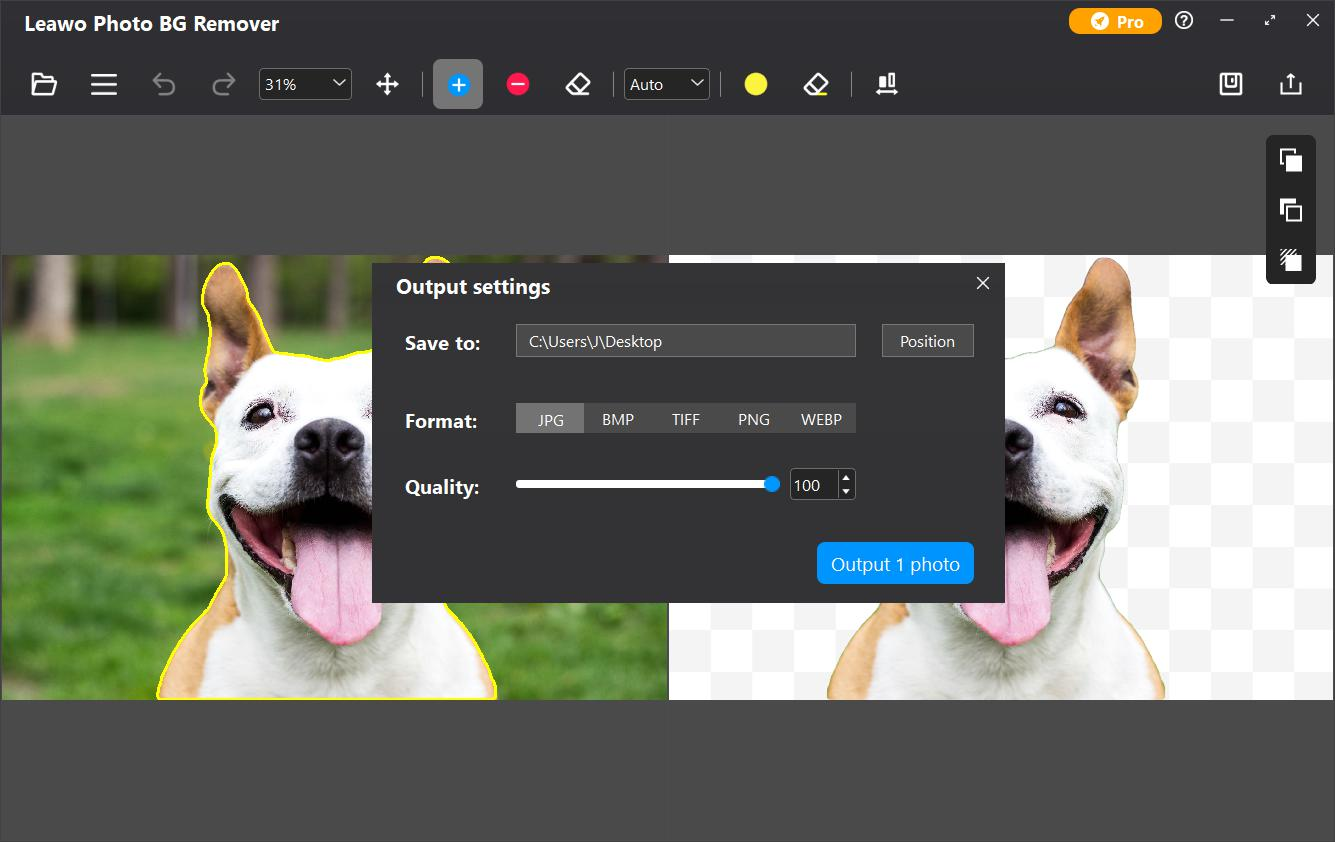Select the move/pan tool
The height and width of the screenshot is (842, 1335).
(387, 85)
